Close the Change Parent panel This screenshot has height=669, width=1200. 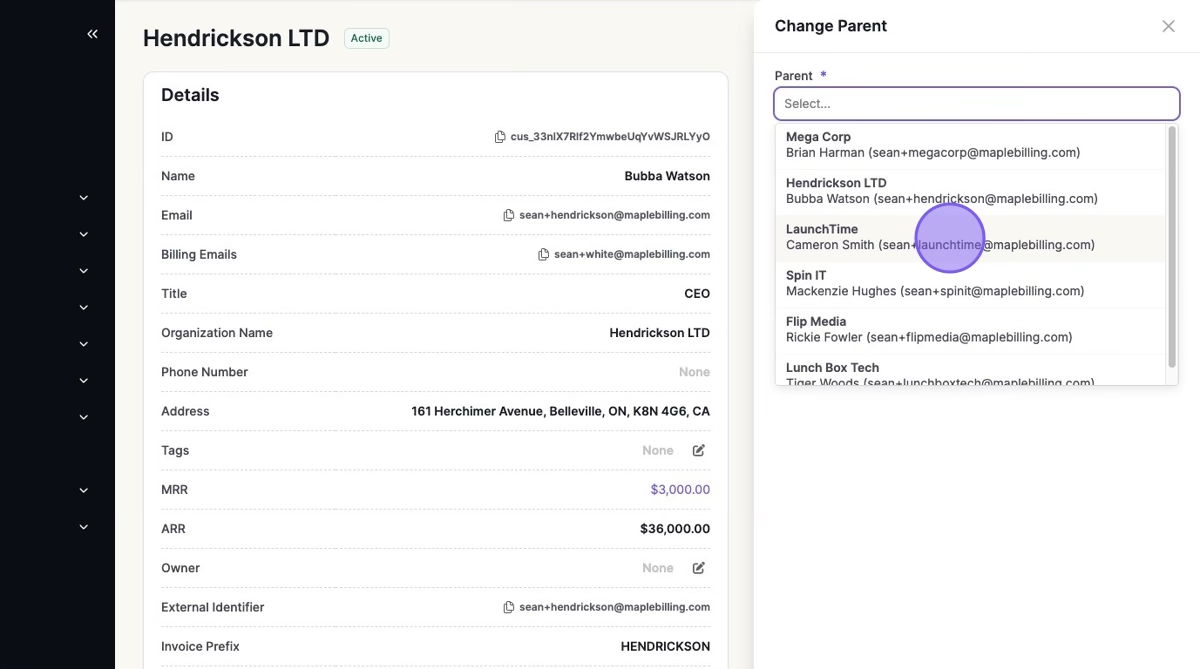(1168, 26)
